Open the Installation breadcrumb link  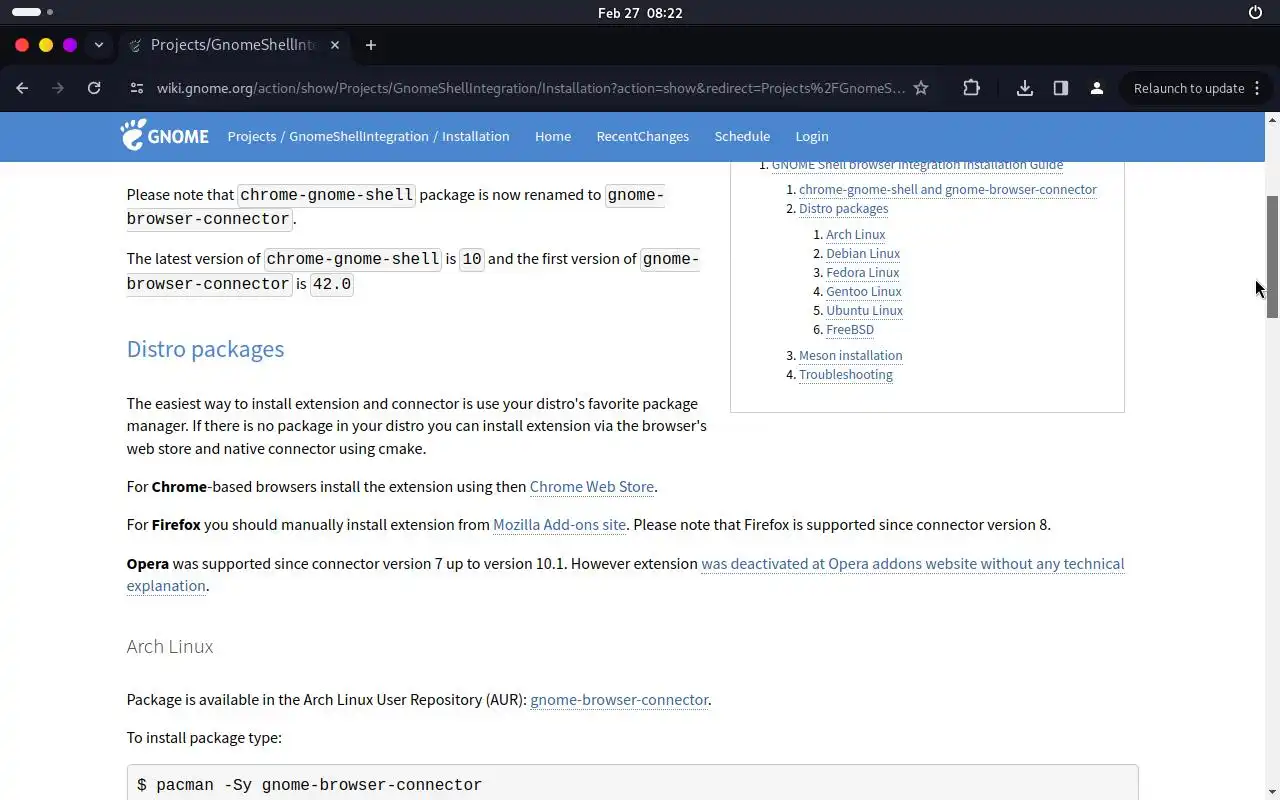tap(476, 136)
